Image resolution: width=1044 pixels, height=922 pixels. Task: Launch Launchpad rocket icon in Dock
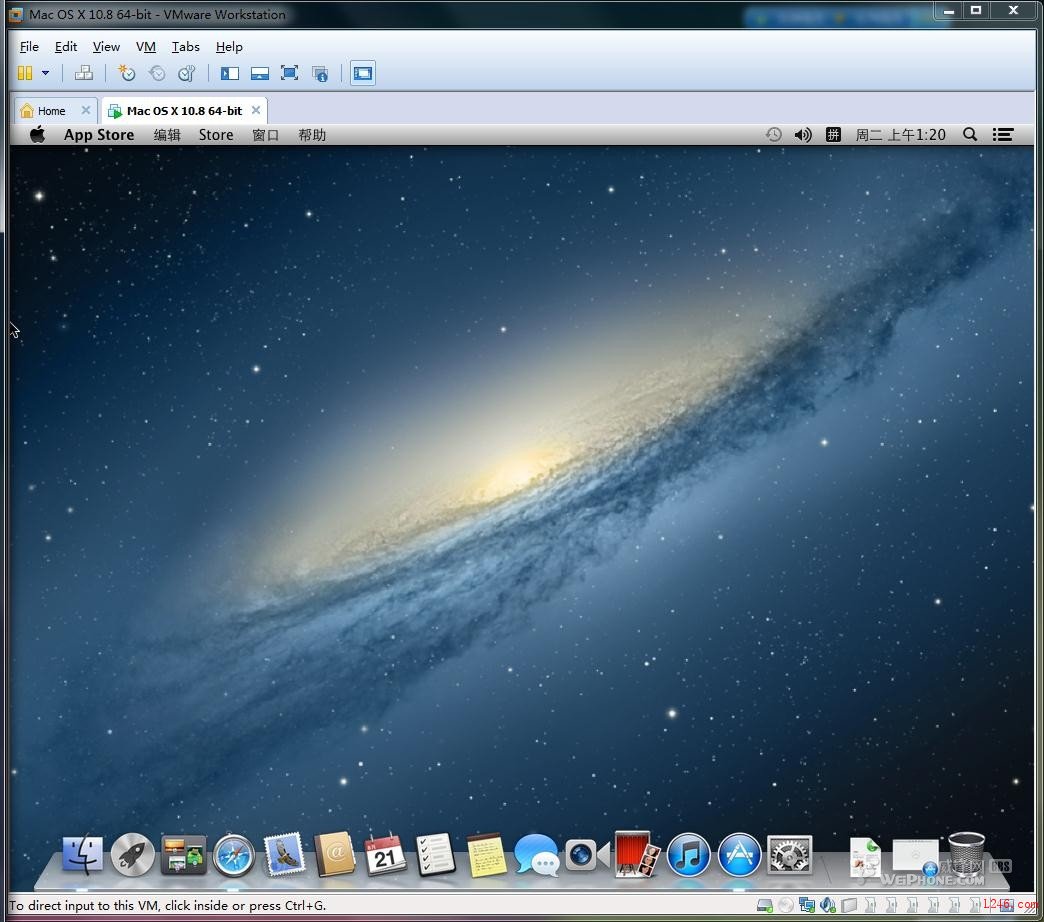132,855
